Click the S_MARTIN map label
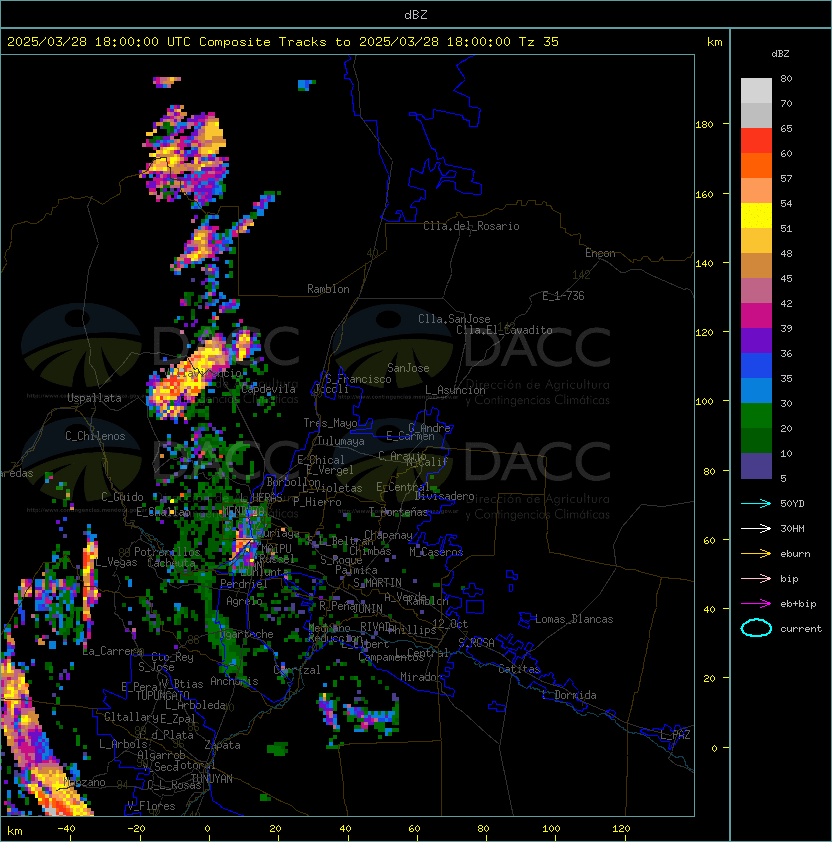The height and width of the screenshot is (842, 832). coord(377,583)
